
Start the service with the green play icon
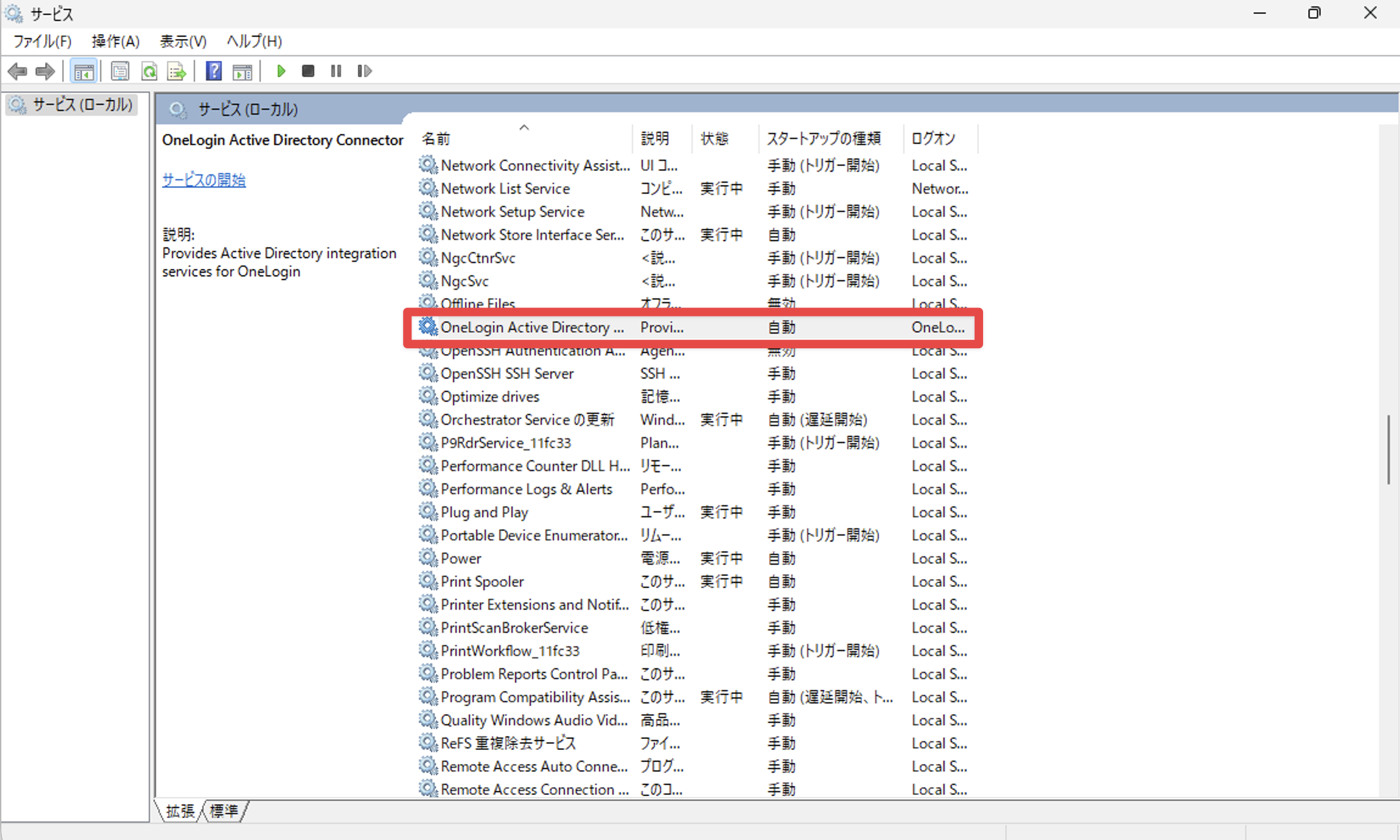[281, 71]
